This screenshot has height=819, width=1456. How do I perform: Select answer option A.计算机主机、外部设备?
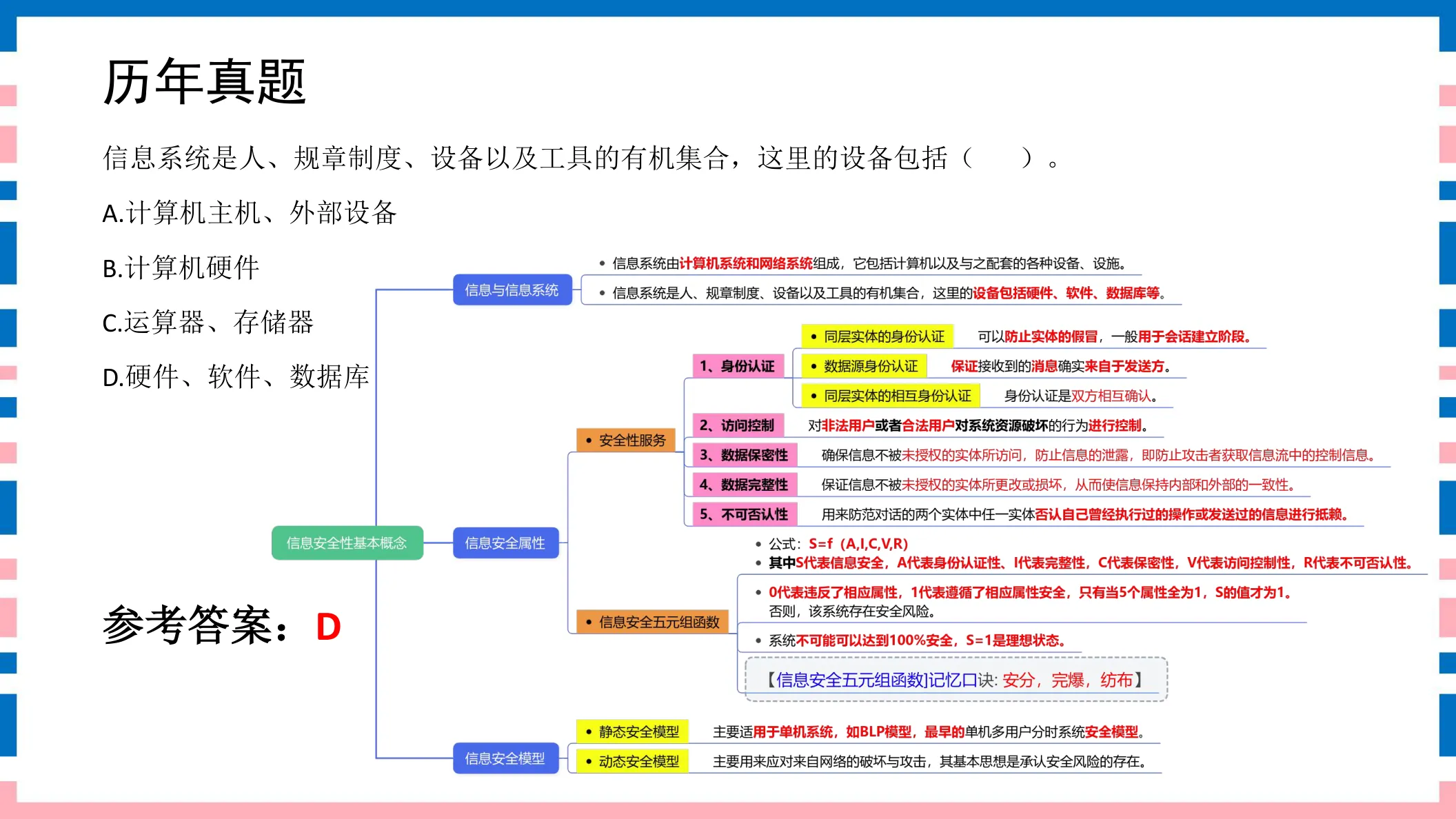(x=250, y=213)
